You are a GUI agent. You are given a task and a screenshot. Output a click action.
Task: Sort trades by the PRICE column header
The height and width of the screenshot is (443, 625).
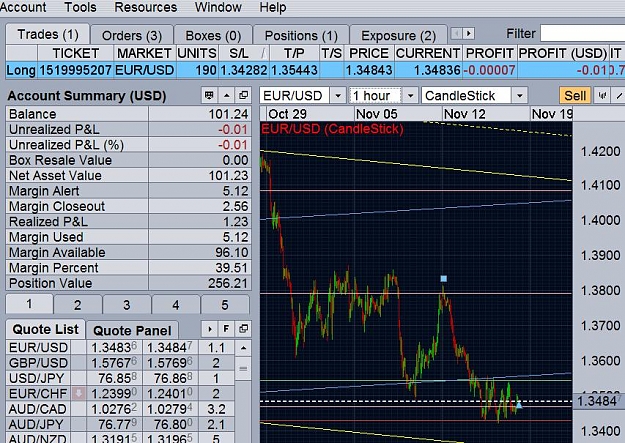(369, 53)
